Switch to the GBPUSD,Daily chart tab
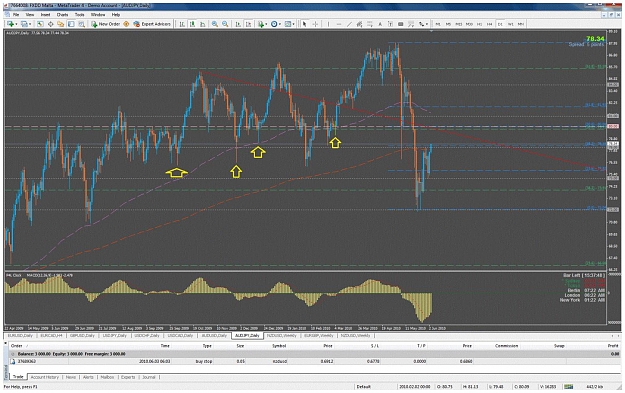 pos(83,336)
